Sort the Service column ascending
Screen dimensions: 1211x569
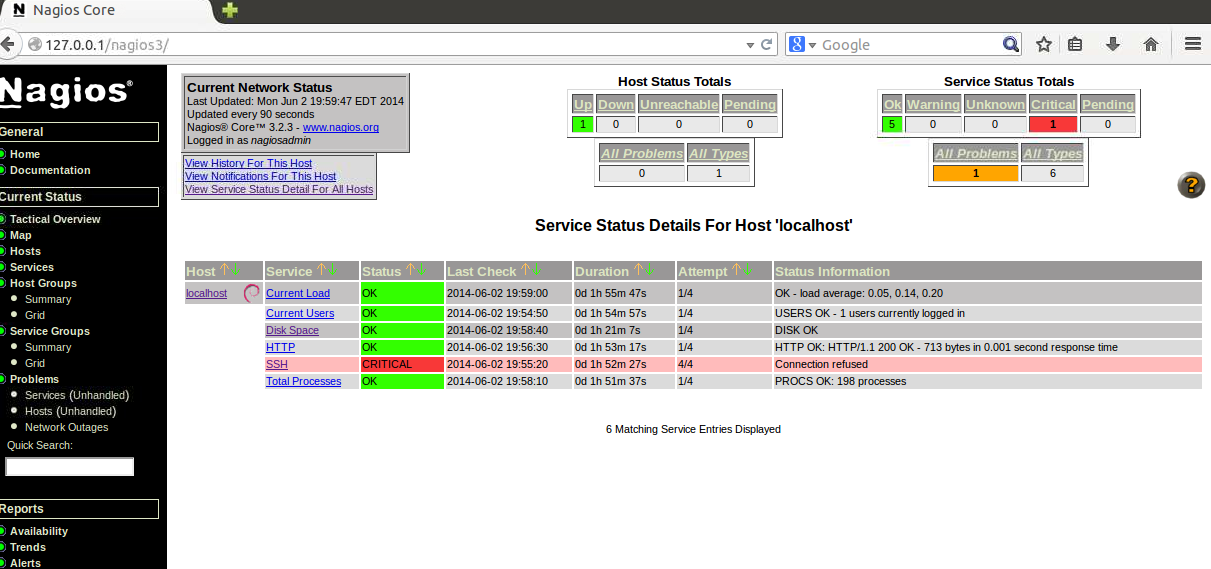click(x=322, y=270)
